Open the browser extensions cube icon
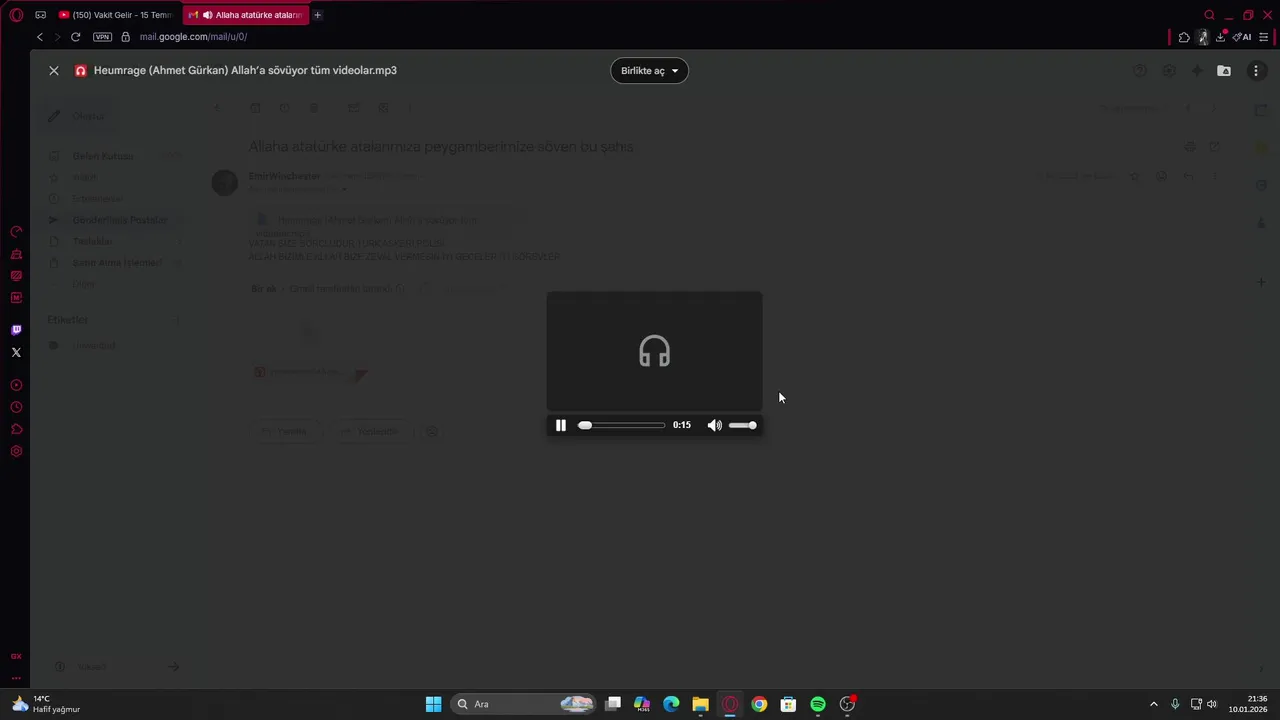Screen dimensions: 1280x720 [1184, 37]
